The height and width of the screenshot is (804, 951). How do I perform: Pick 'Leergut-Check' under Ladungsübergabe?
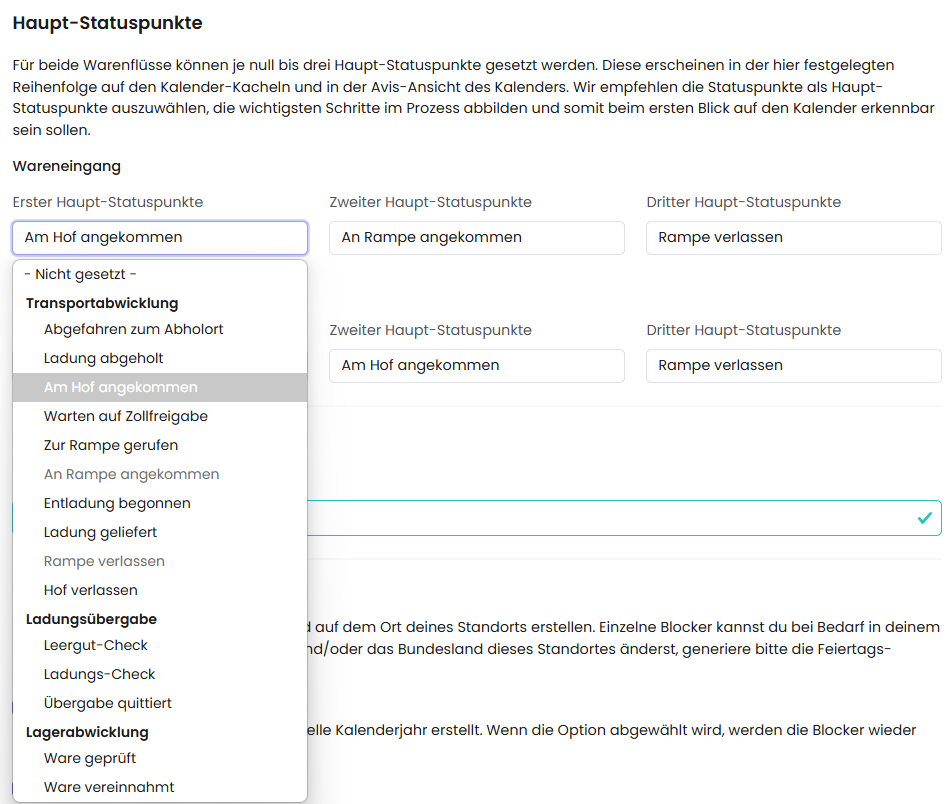95,645
